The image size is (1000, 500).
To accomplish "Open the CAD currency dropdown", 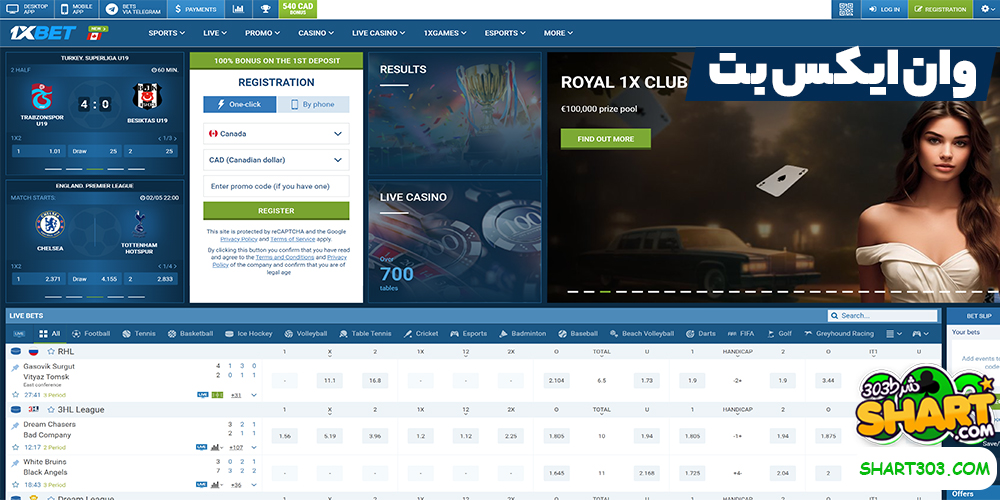I will click(276, 160).
